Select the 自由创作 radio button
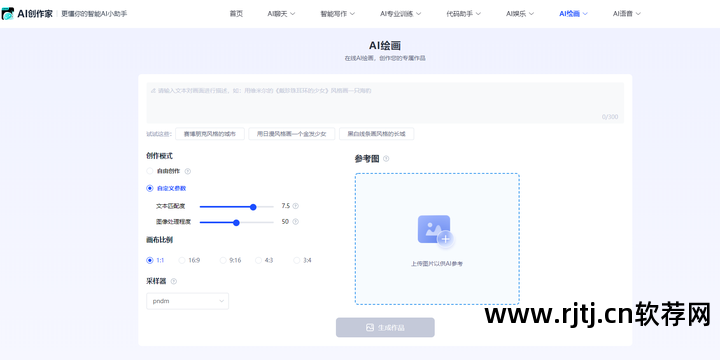 pos(150,171)
